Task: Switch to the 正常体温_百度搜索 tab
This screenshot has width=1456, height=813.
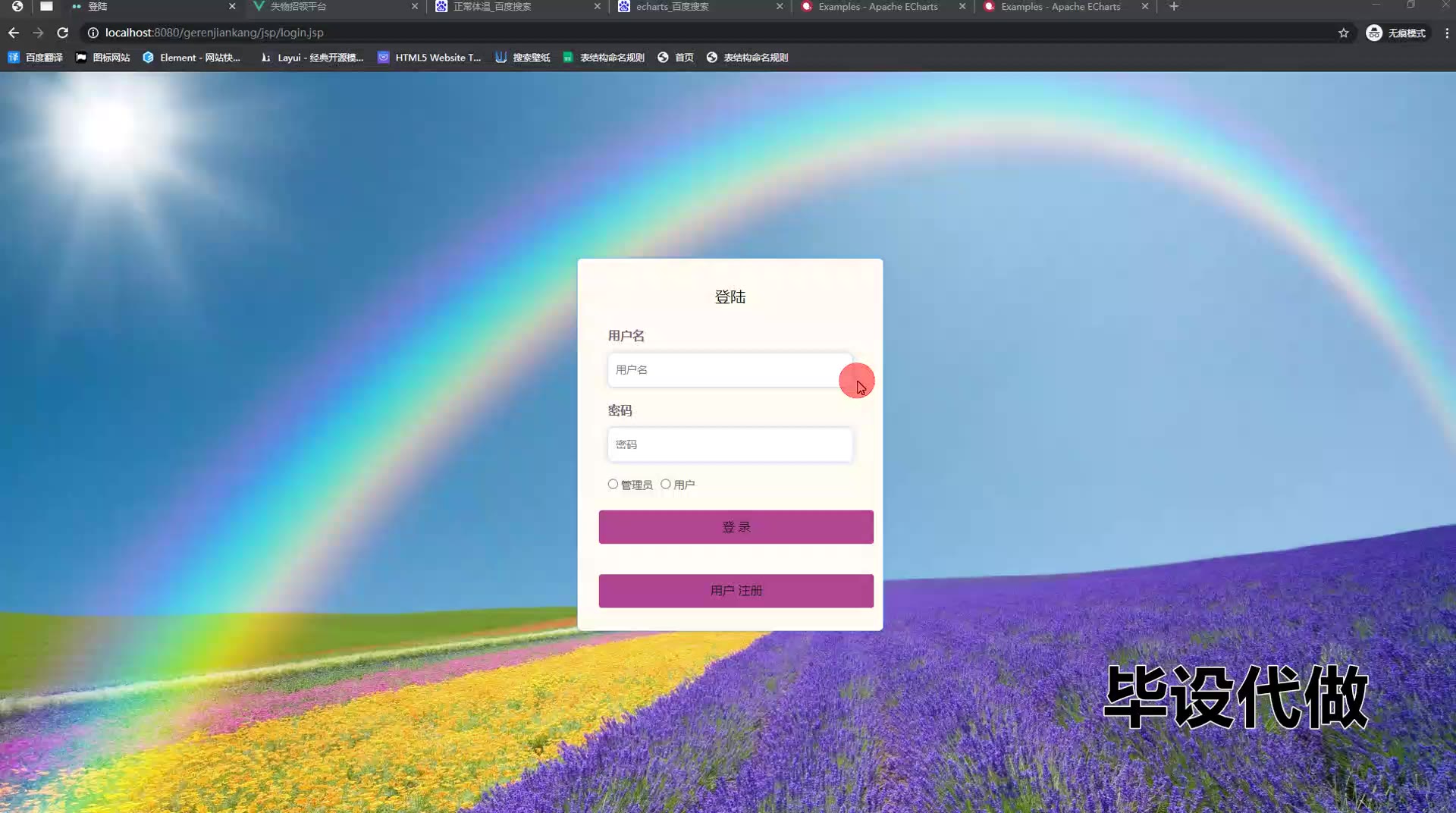Action: coord(516,7)
